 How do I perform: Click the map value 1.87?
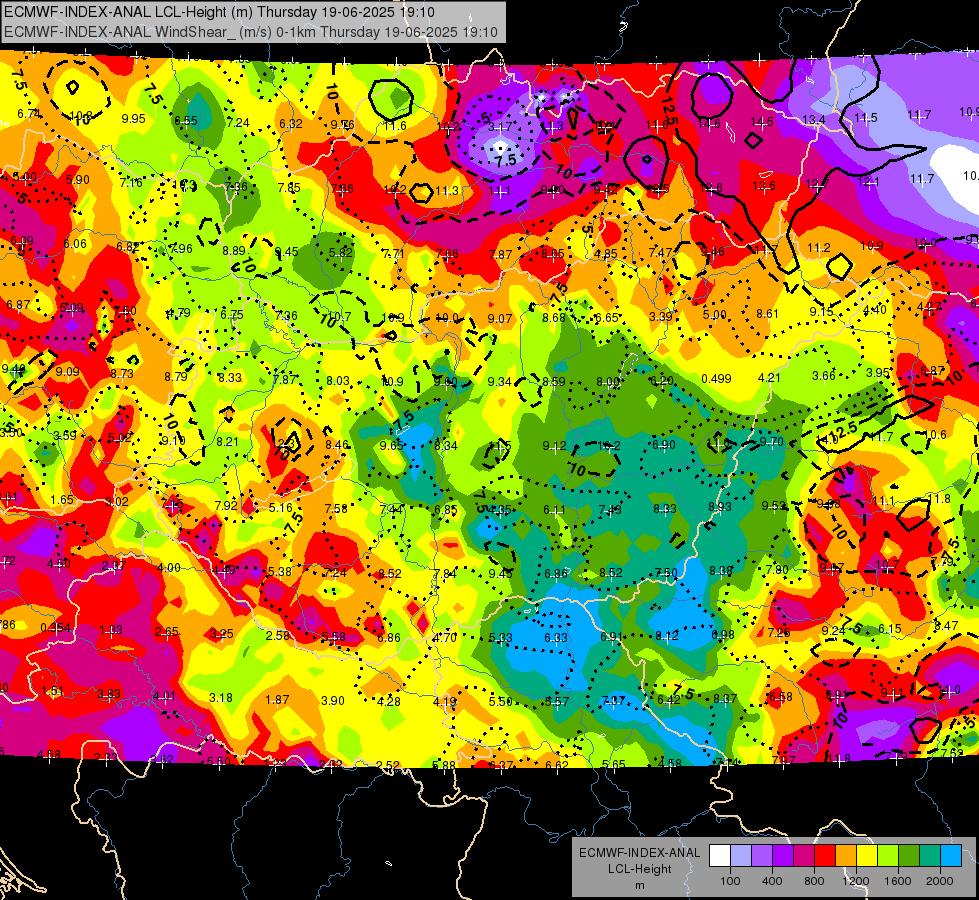(x=277, y=700)
